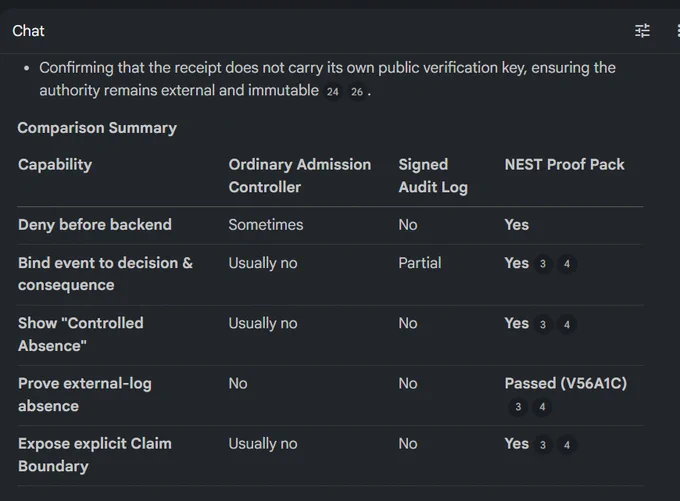Click citation 4 in 'Bind event' row

pos(567,264)
